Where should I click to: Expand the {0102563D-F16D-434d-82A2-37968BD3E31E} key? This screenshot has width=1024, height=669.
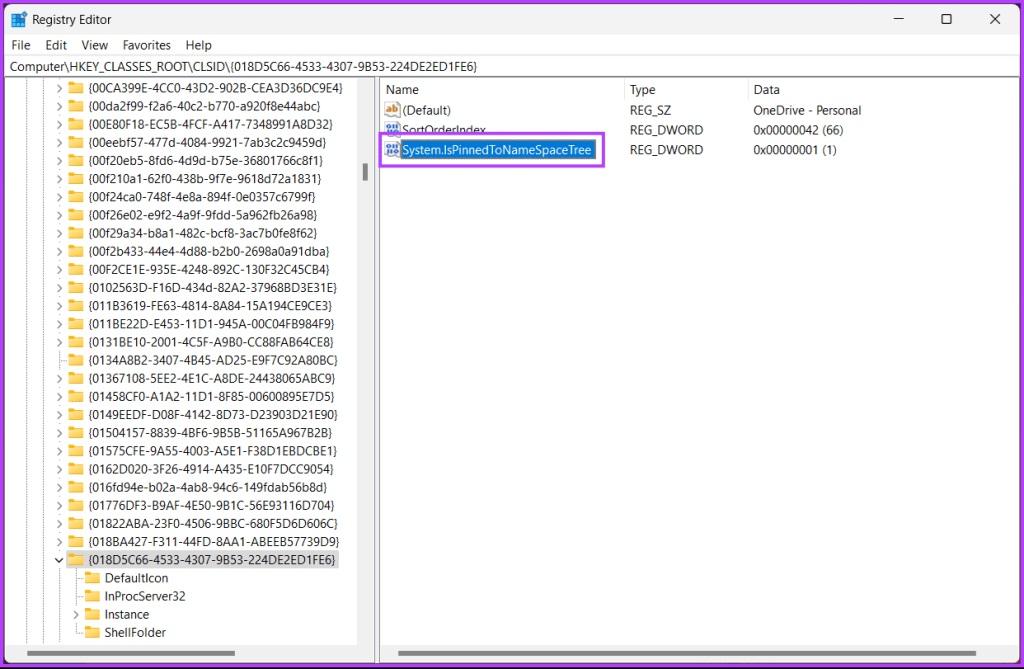(x=59, y=287)
